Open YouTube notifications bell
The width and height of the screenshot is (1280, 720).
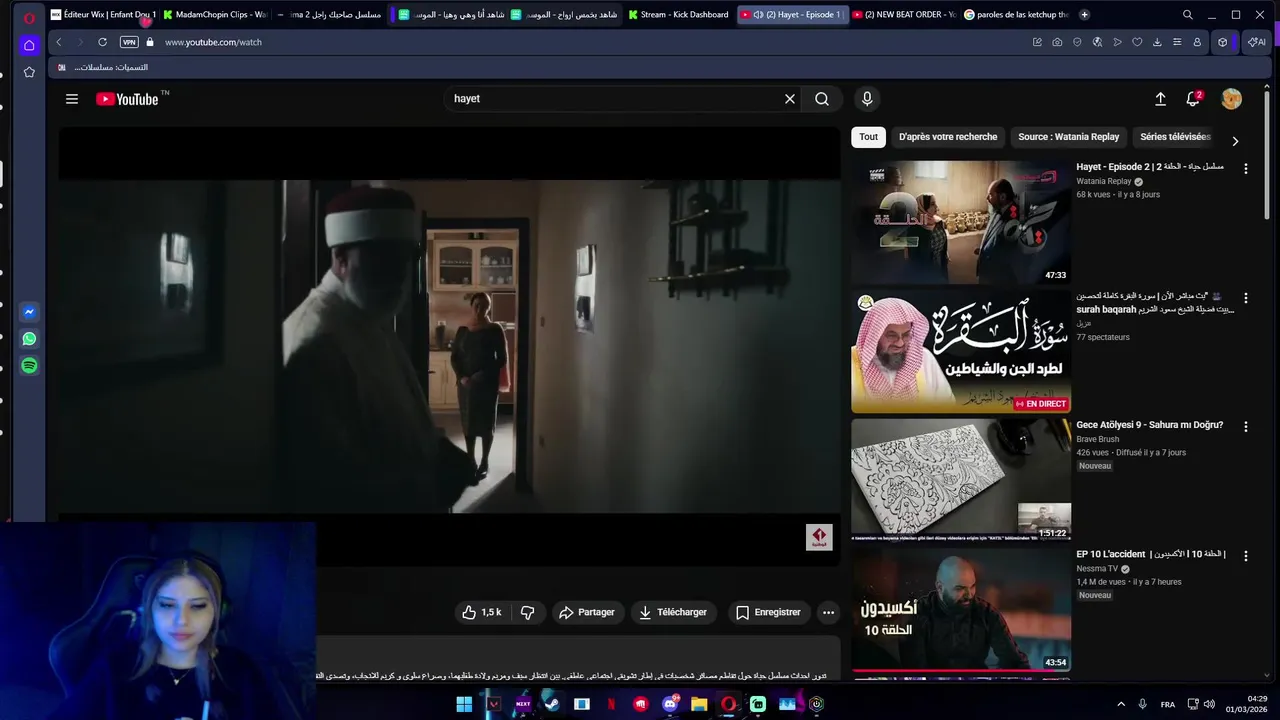(x=1193, y=99)
